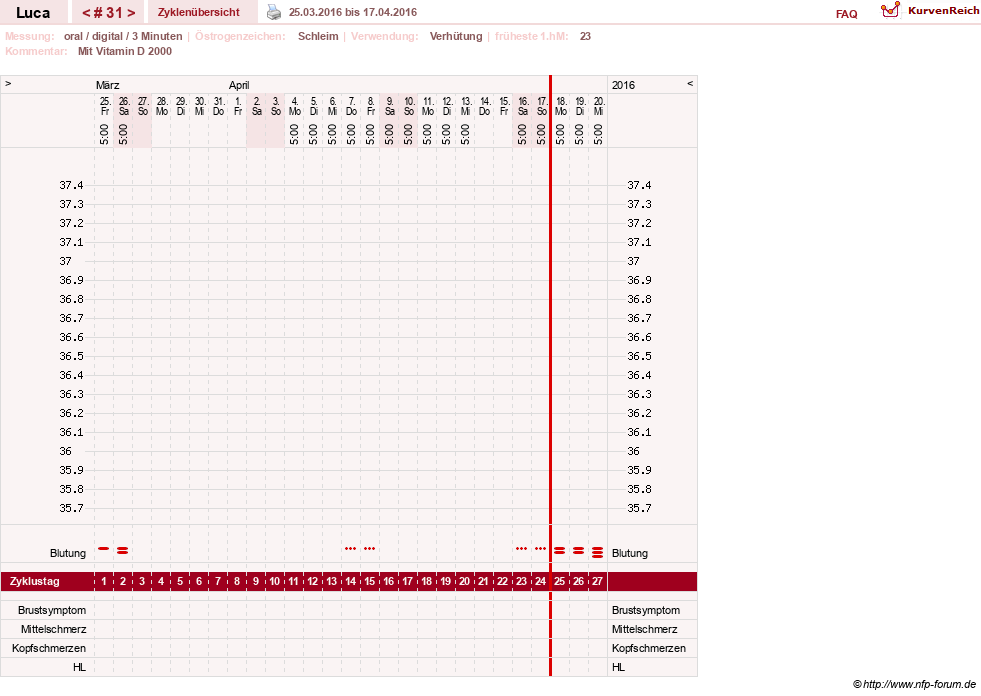Click the spotting dots on cycle day 15

pos(369,548)
